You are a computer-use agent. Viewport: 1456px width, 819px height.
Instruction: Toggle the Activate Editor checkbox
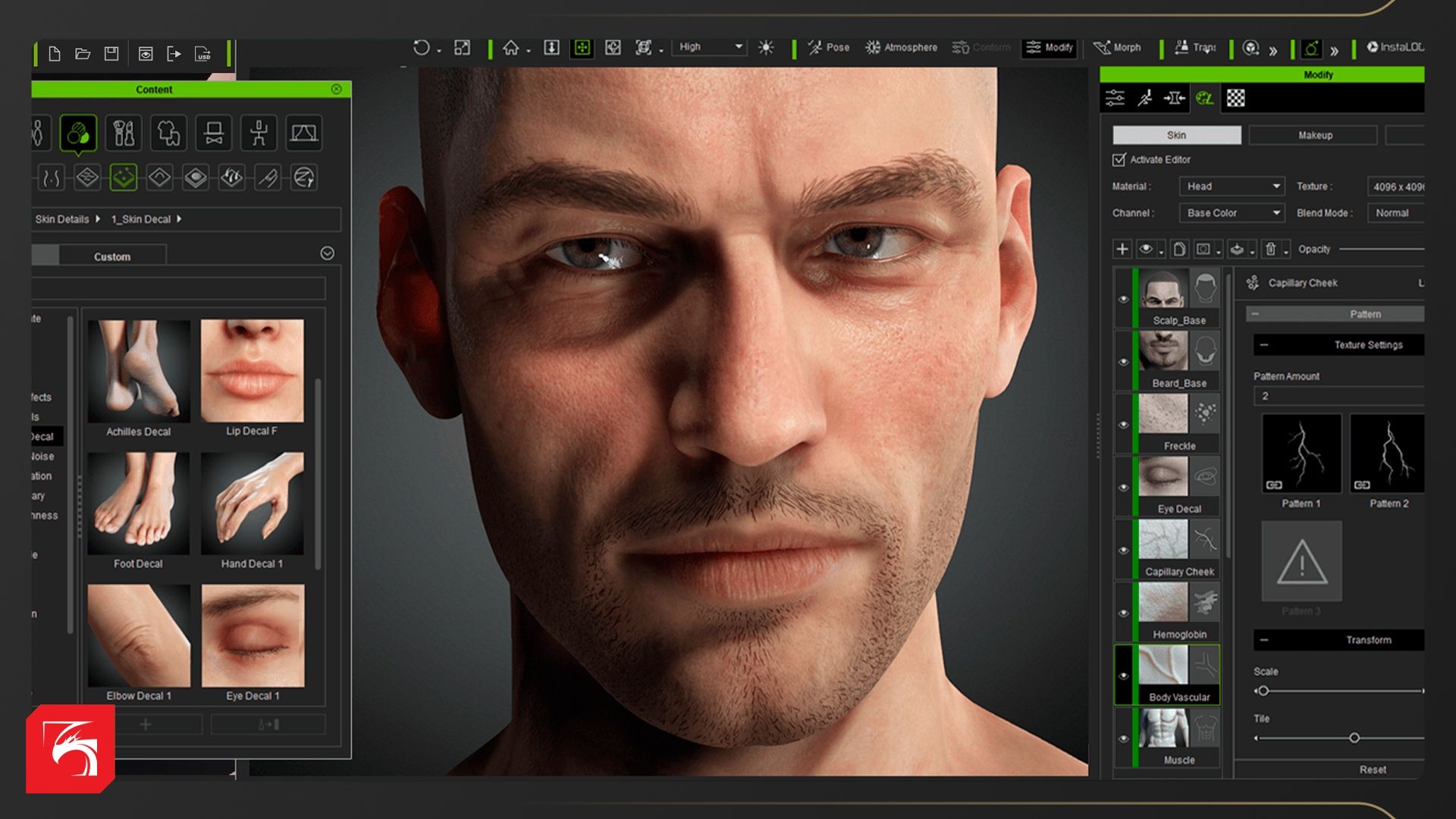point(1119,160)
